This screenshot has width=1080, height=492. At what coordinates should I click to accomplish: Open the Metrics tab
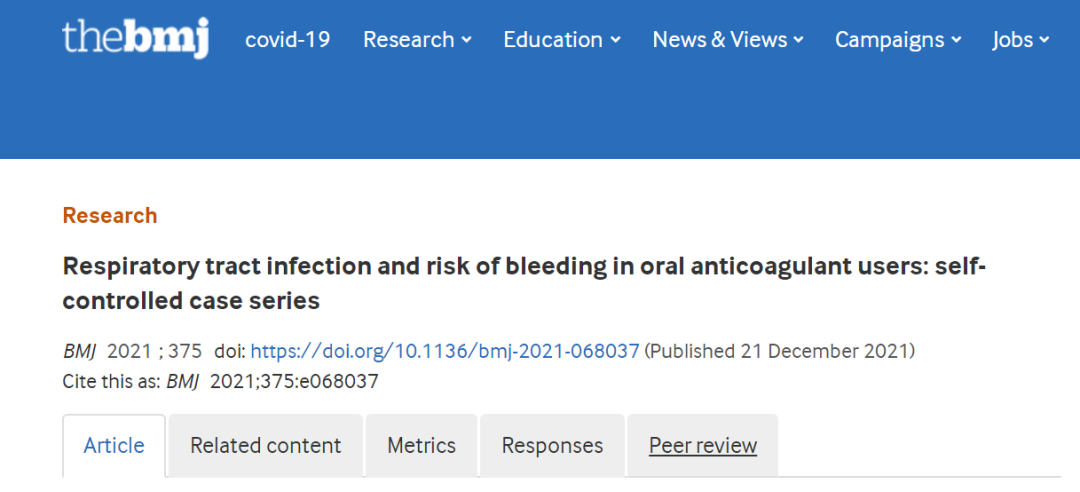(x=422, y=446)
